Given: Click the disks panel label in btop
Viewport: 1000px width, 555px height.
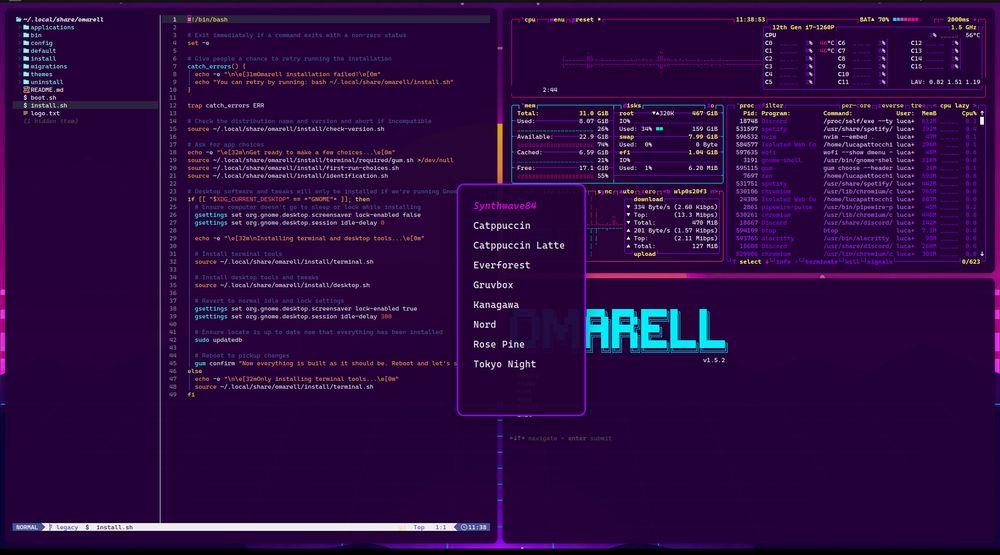Looking at the screenshot, I should point(632,106).
